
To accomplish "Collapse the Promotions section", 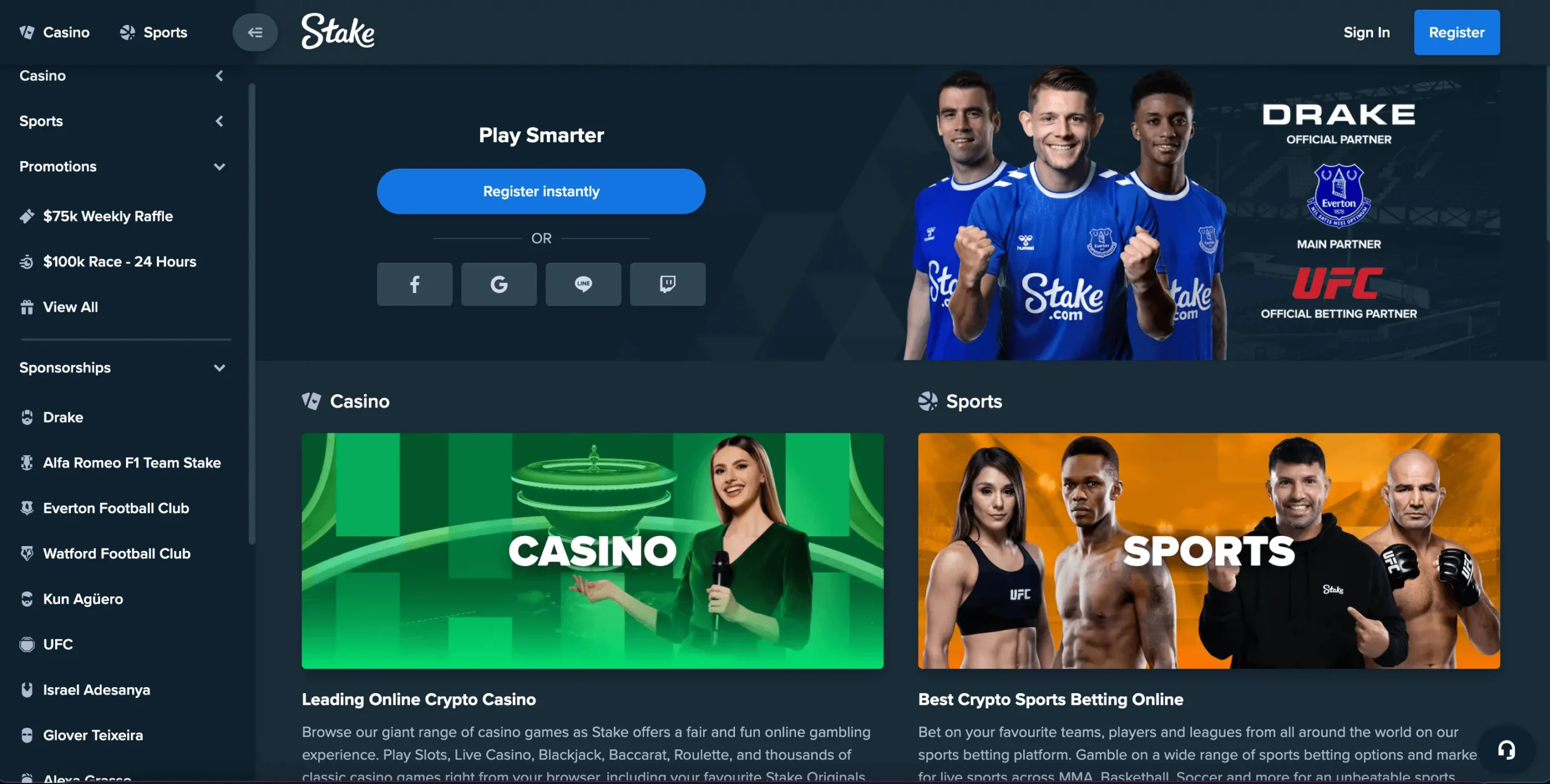I will point(121,166).
